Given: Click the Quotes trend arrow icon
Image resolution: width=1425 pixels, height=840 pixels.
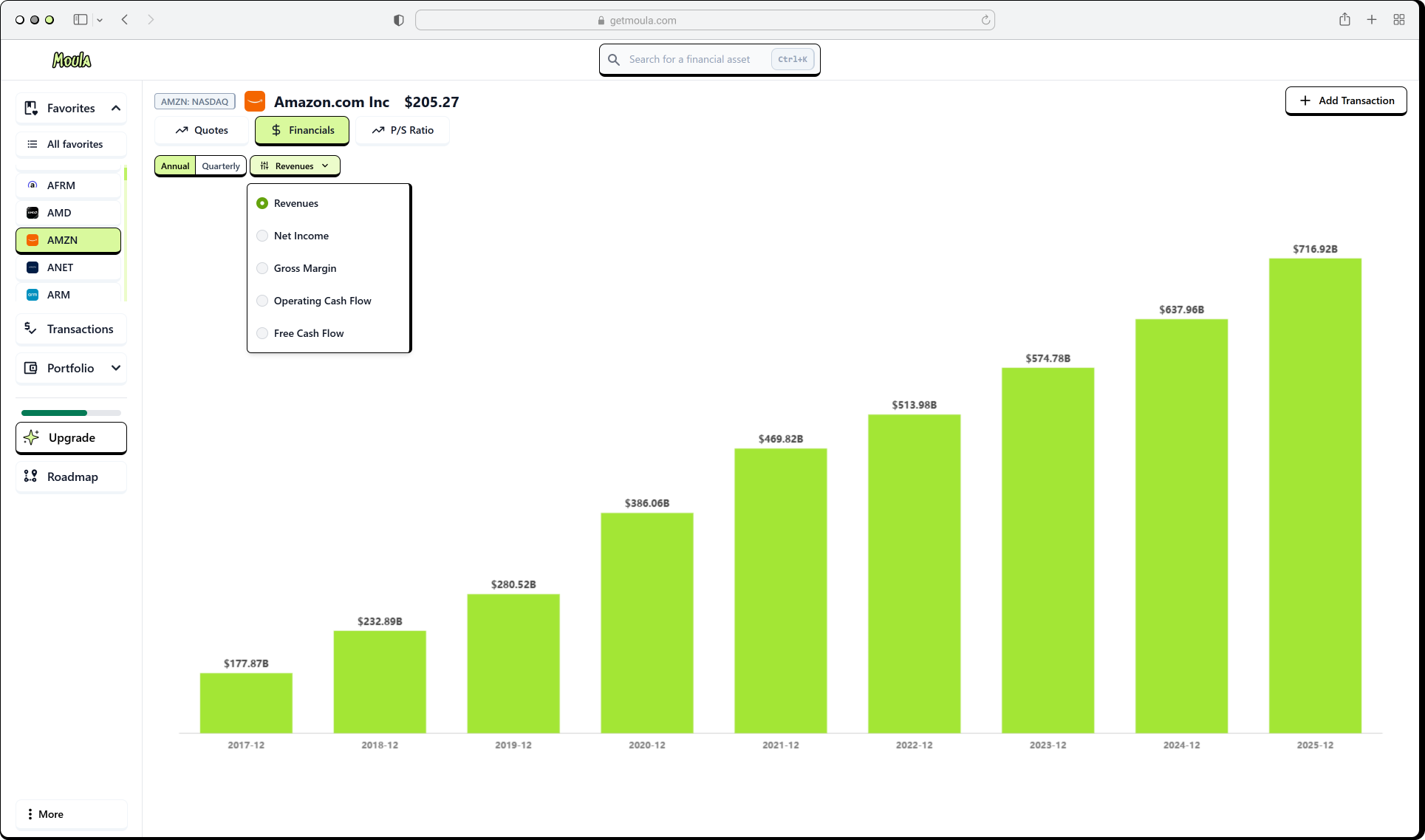Looking at the screenshot, I should tap(182, 130).
